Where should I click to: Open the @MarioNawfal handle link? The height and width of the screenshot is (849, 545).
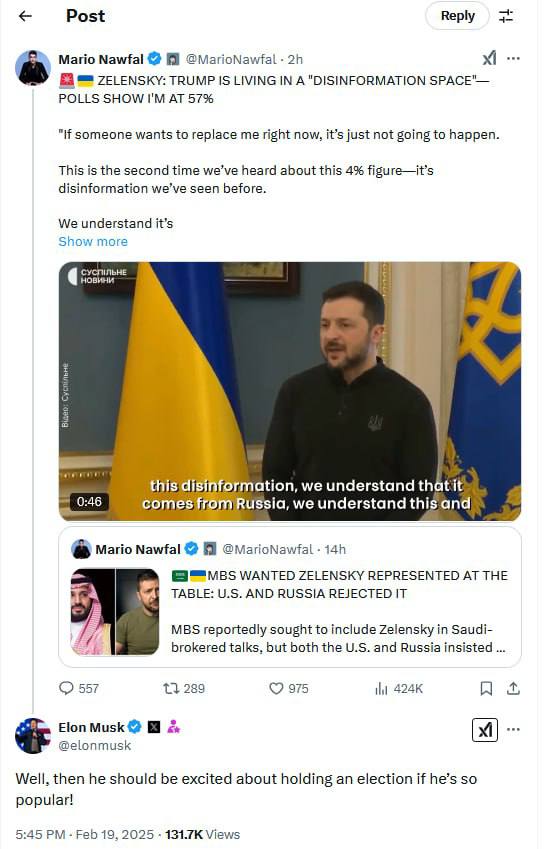pos(231,59)
